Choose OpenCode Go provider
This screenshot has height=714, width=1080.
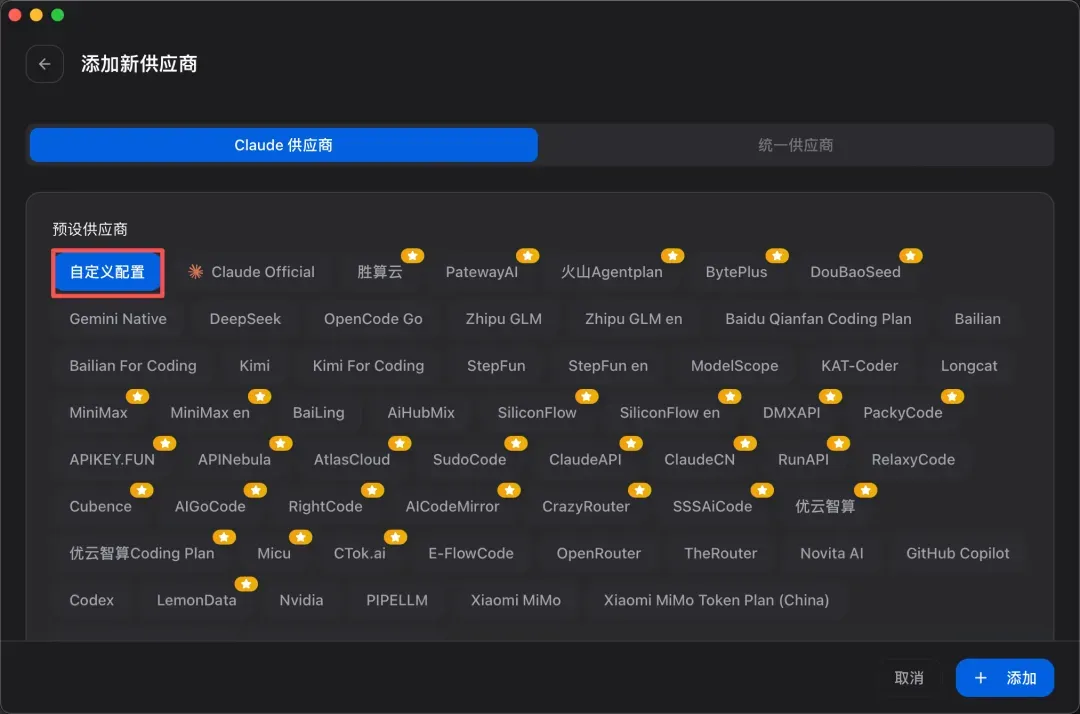[x=373, y=319]
